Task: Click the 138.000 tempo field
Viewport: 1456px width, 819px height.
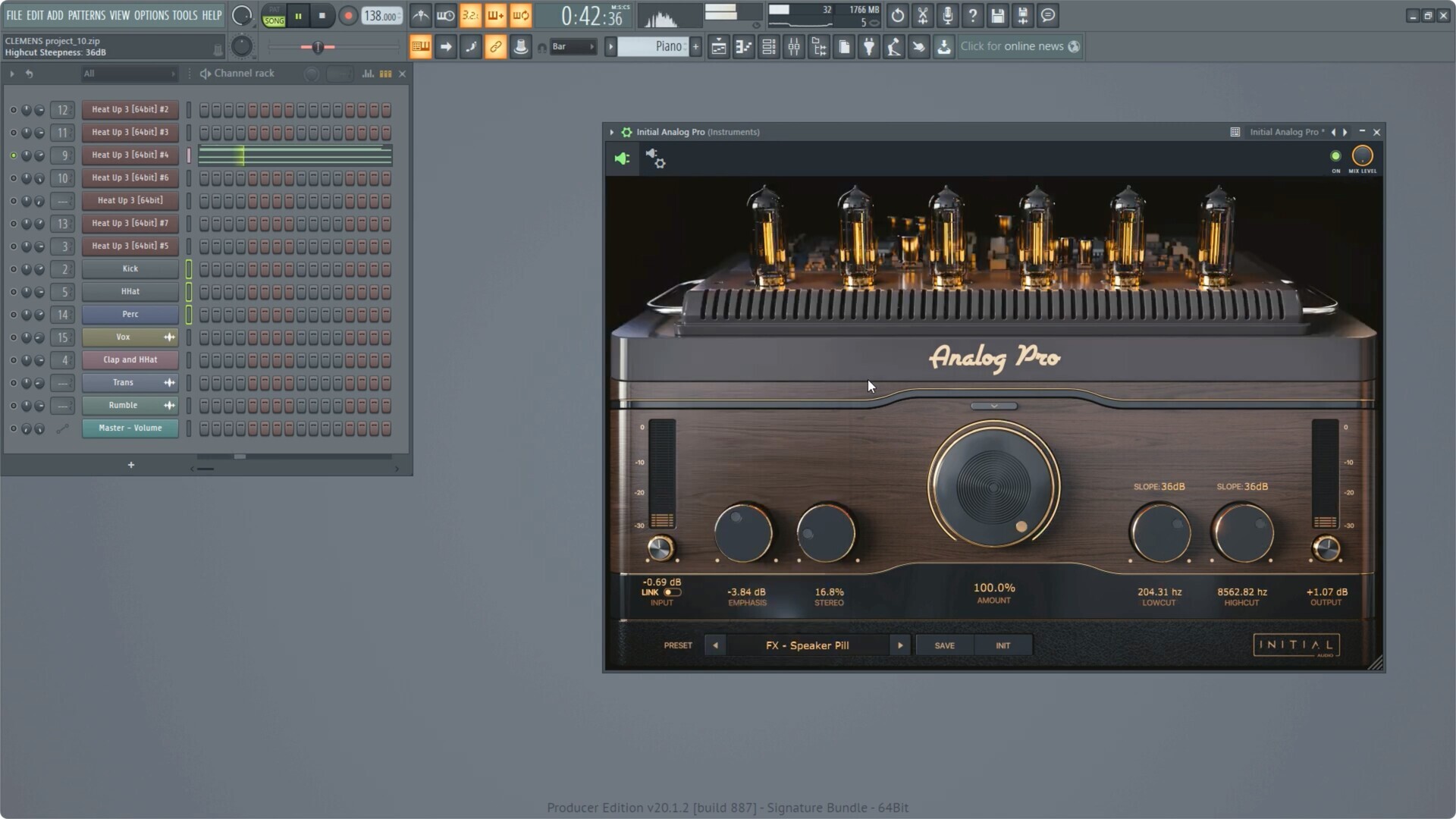Action: coord(381,15)
